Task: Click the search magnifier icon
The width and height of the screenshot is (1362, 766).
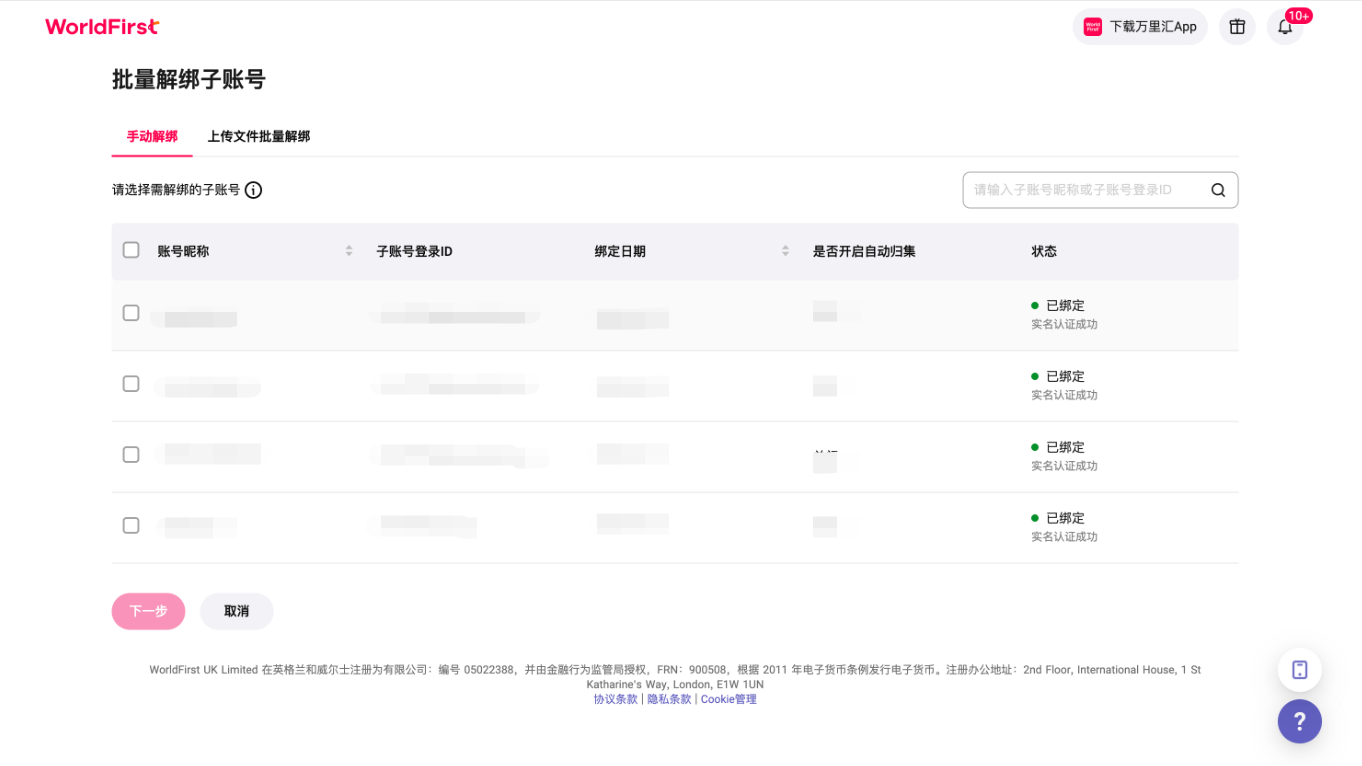Action: click(1218, 190)
